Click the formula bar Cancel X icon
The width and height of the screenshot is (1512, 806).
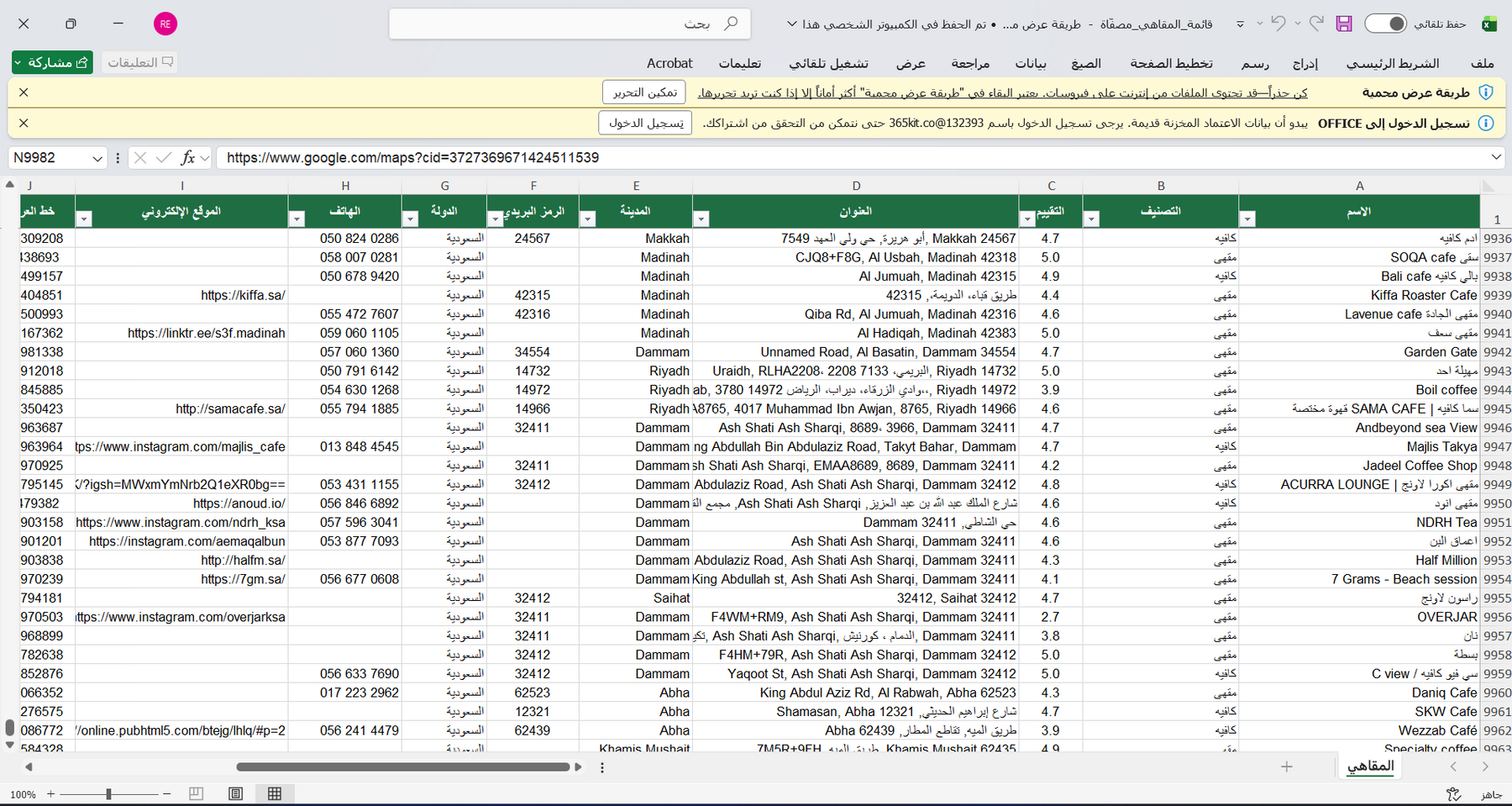(x=140, y=157)
